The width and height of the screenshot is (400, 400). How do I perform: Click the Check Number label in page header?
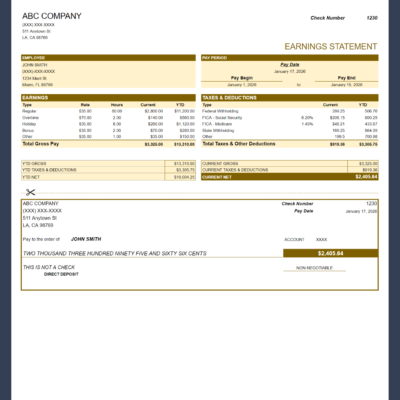[328, 18]
